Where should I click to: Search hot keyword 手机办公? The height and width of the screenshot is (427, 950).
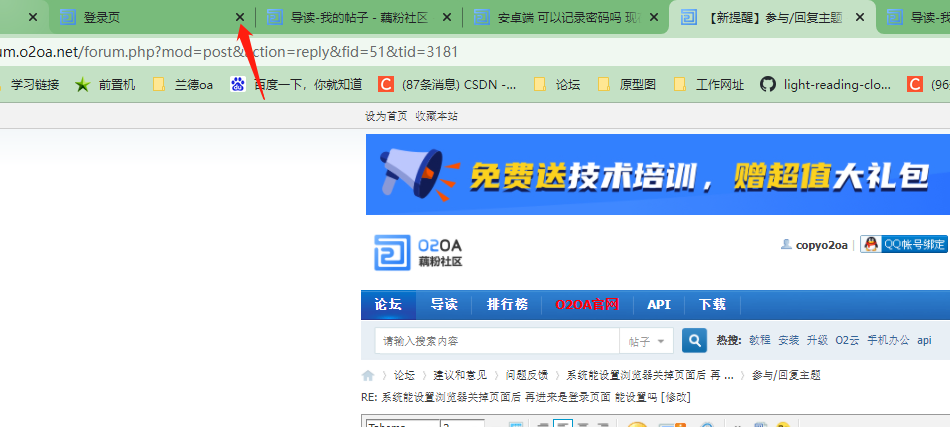click(888, 340)
